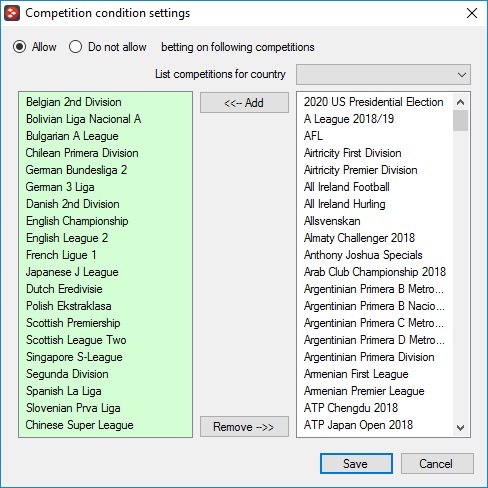Select the Do not allow radio button
This screenshot has width=488, height=488.
pos(75,47)
